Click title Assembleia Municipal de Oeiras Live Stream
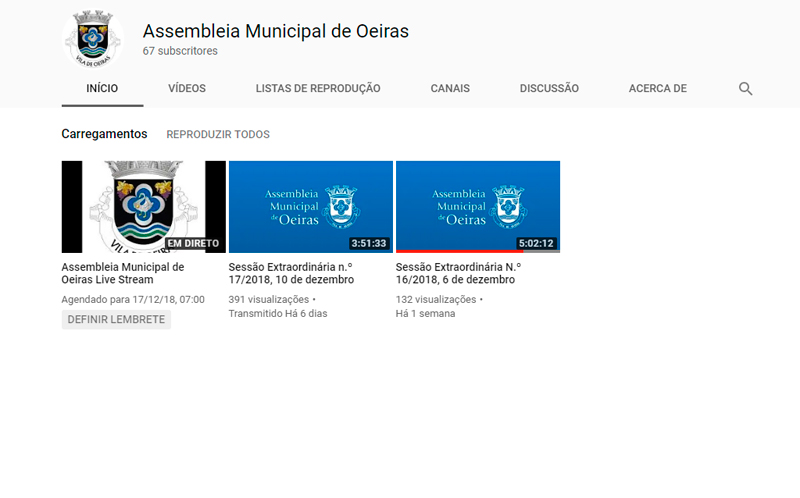 click(x=123, y=273)
